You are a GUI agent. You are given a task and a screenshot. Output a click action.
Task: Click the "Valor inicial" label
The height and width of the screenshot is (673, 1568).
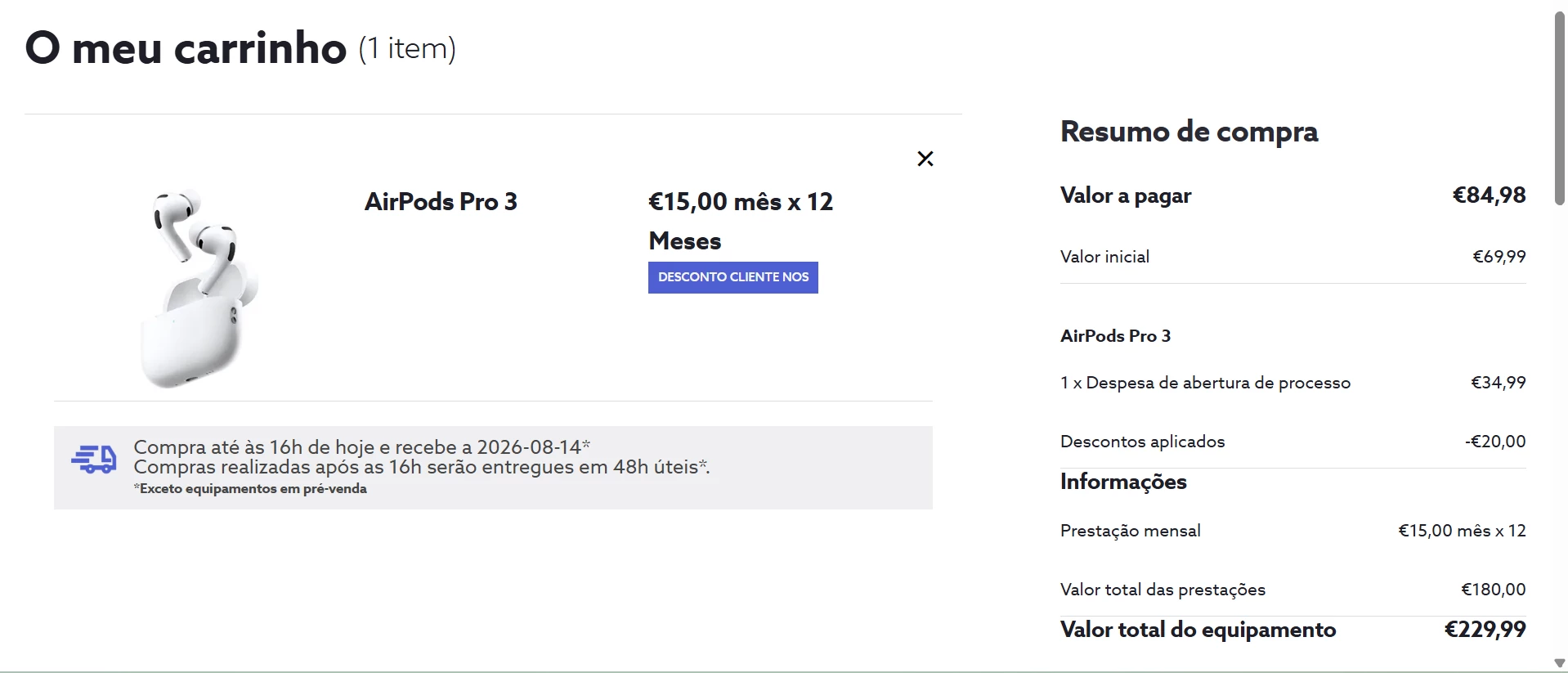coord(1104,257)
